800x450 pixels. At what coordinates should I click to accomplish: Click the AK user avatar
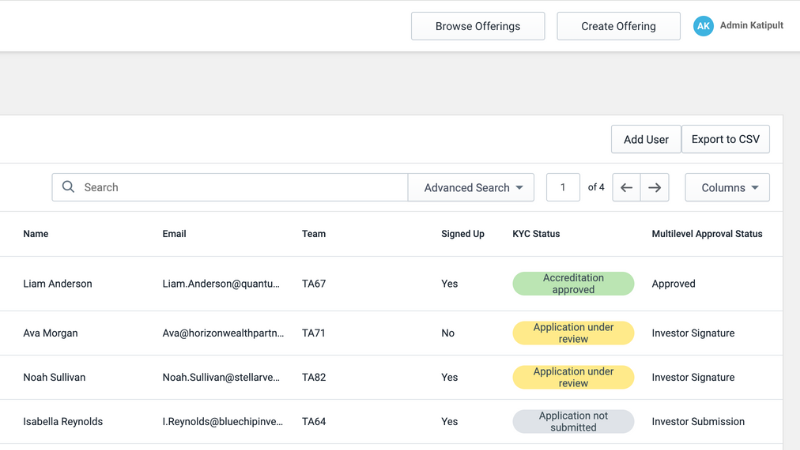coord(703,26)
